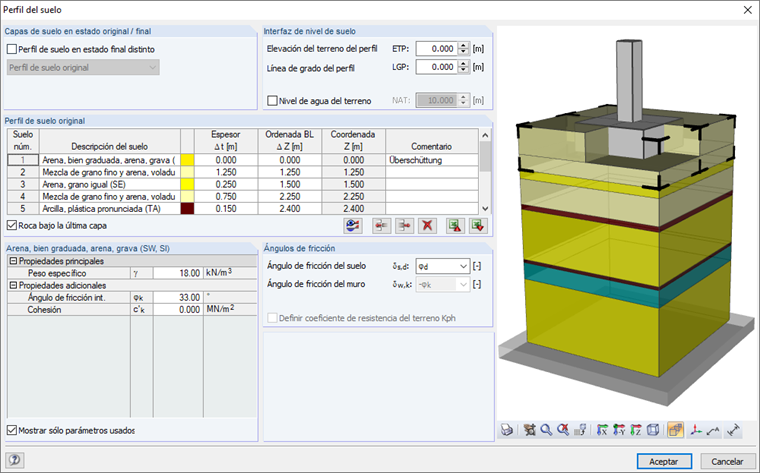The image size is (760, 473).
Task: Click the second red-arrow row icon left of delete
Action: pyautogui.click(x=404, y=226)
